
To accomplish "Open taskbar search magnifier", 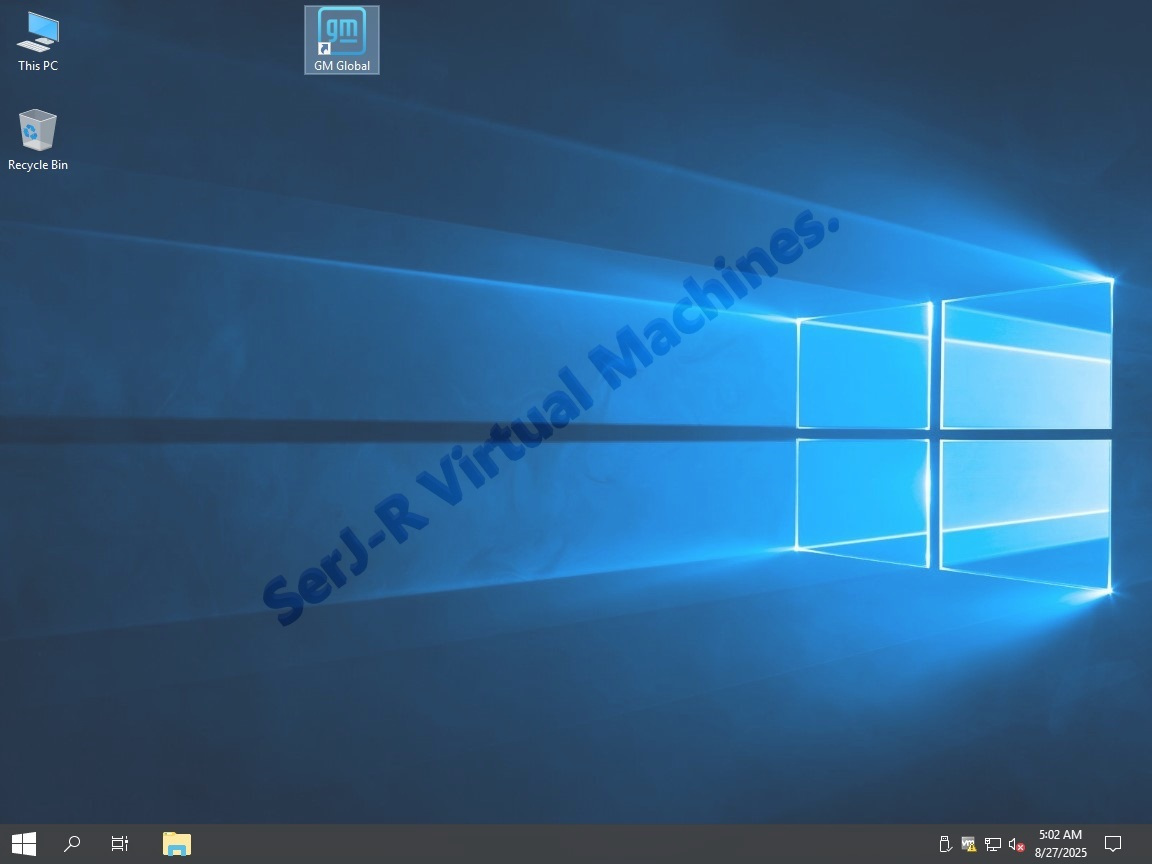I will click(x=72, y=844).
